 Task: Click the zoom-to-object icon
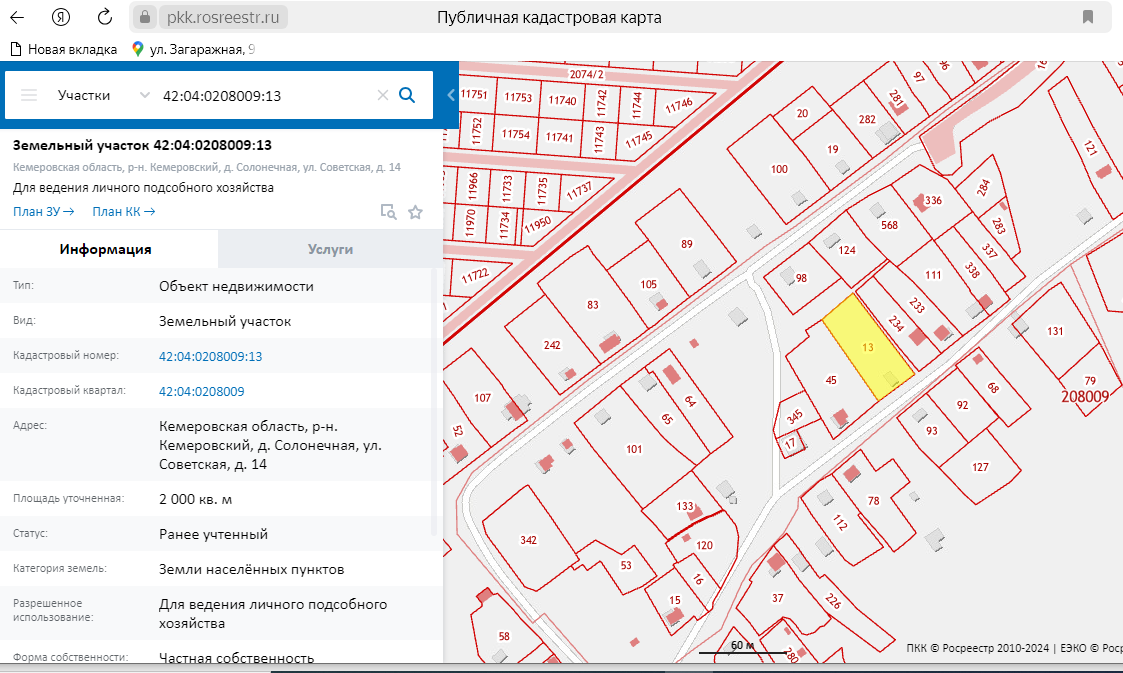tap(388, 212)
